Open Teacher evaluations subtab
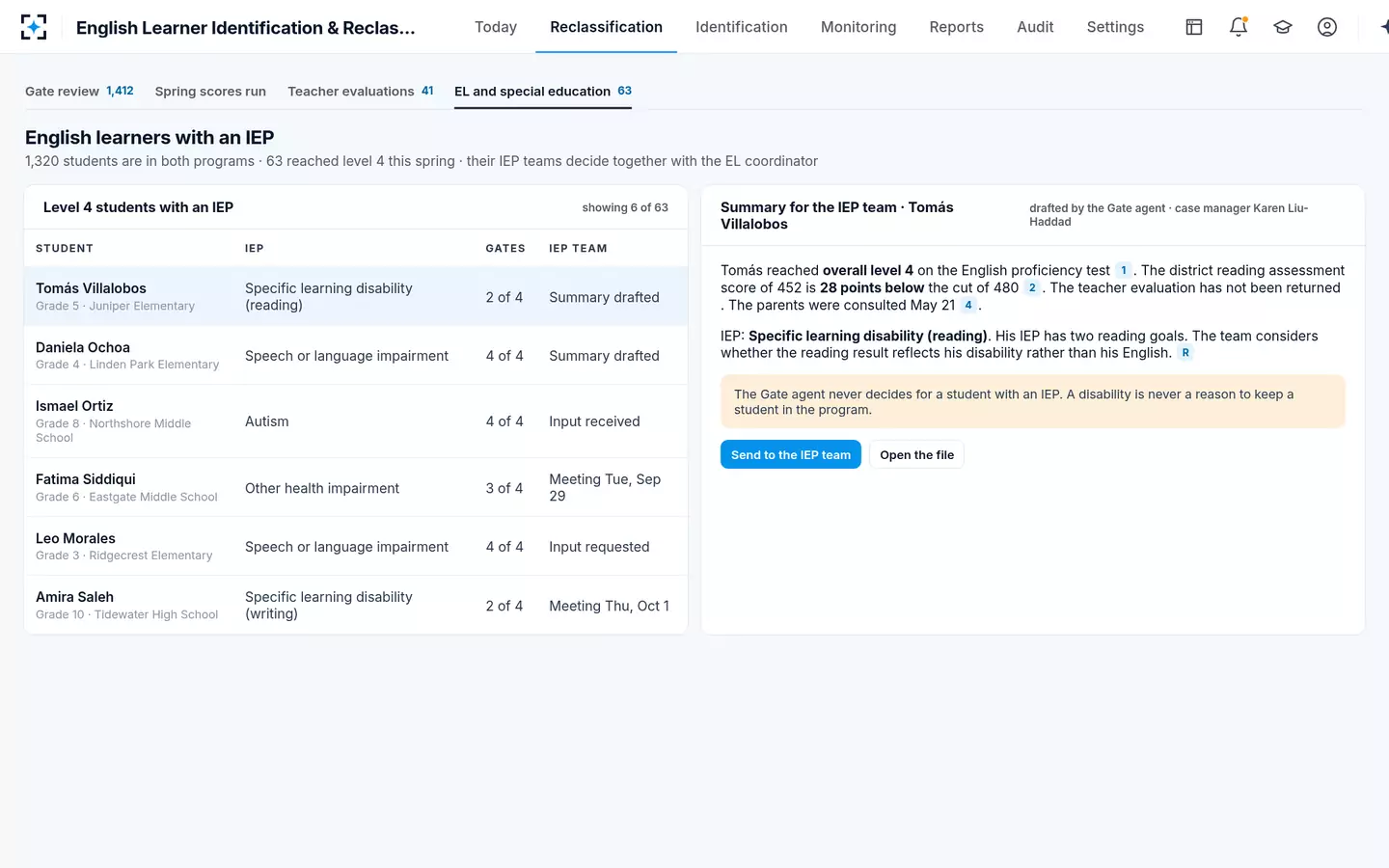Image resolution: width=1389 pixels, height=868 pixels. (x=361, y=92)
